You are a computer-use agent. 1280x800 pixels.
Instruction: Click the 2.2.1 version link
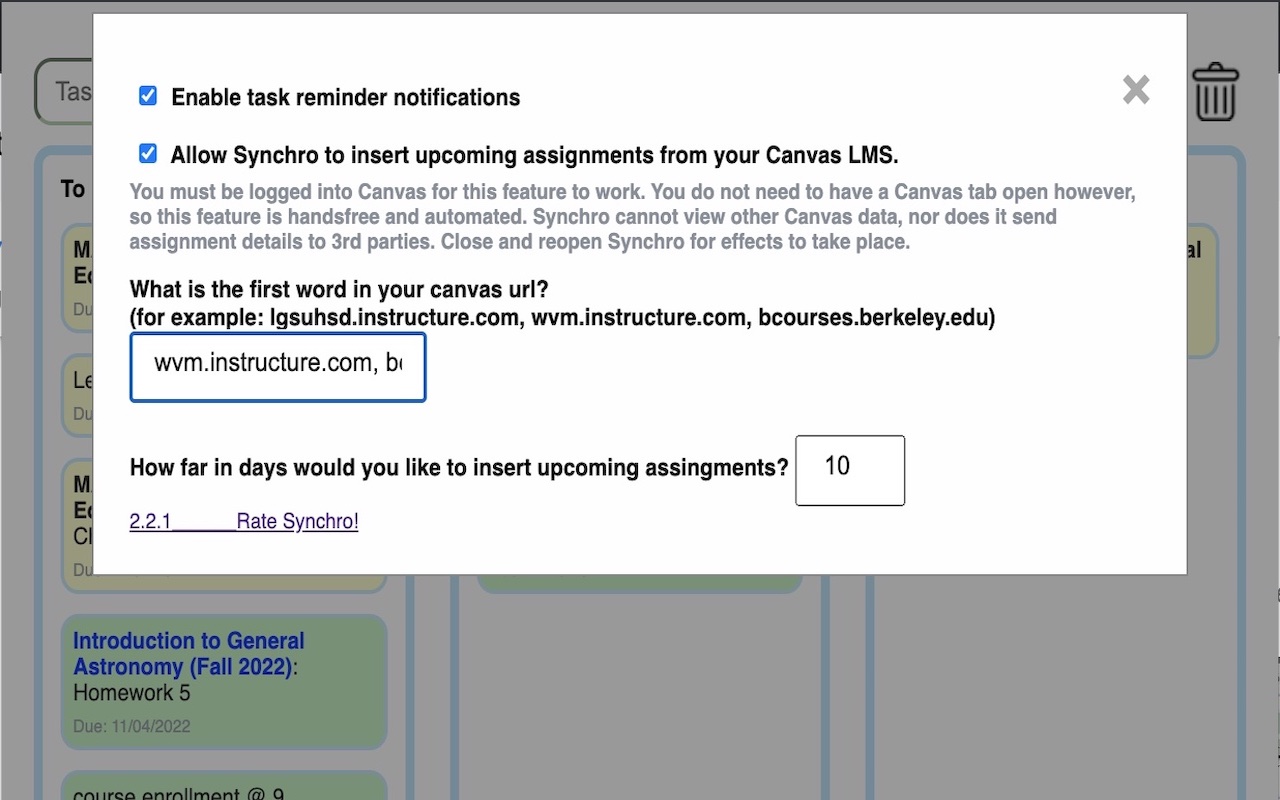click(150, 521)
